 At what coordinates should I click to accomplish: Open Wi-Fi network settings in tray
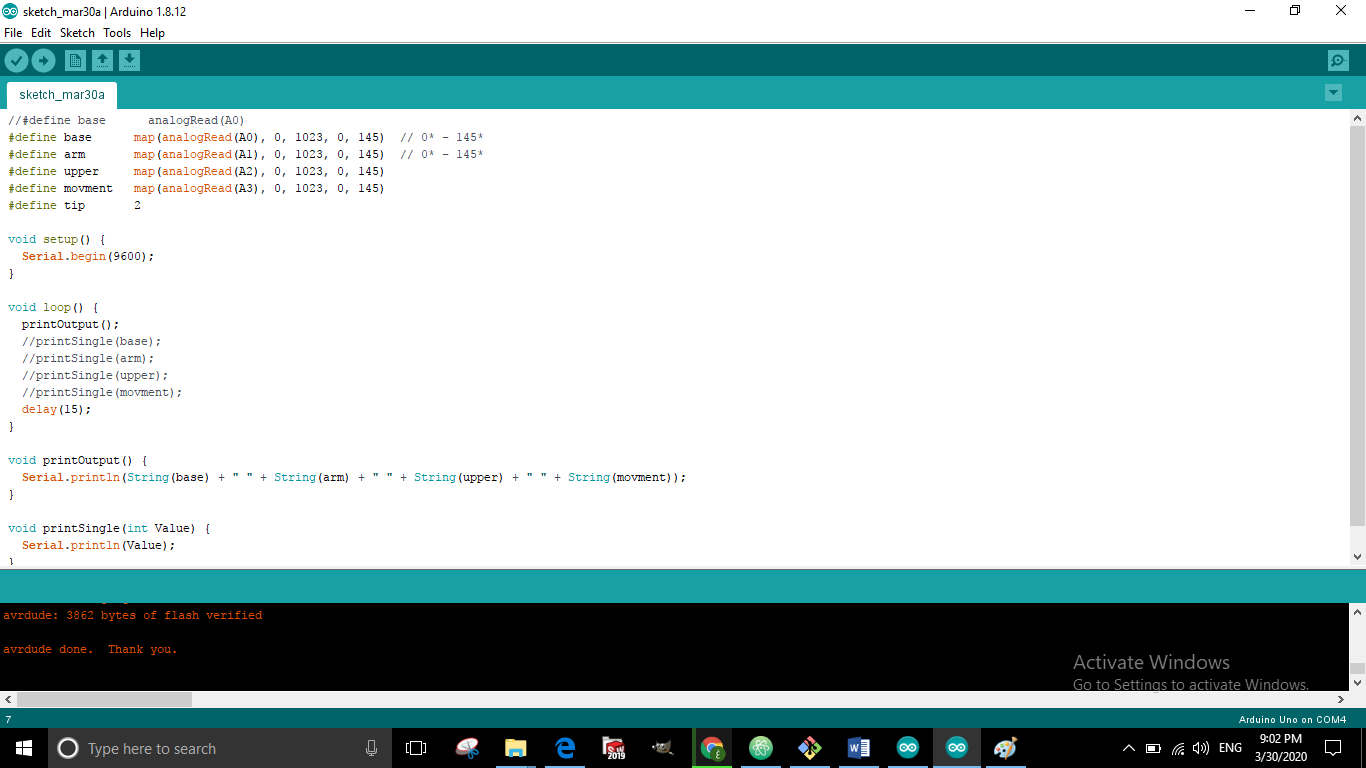point(1178,748)
